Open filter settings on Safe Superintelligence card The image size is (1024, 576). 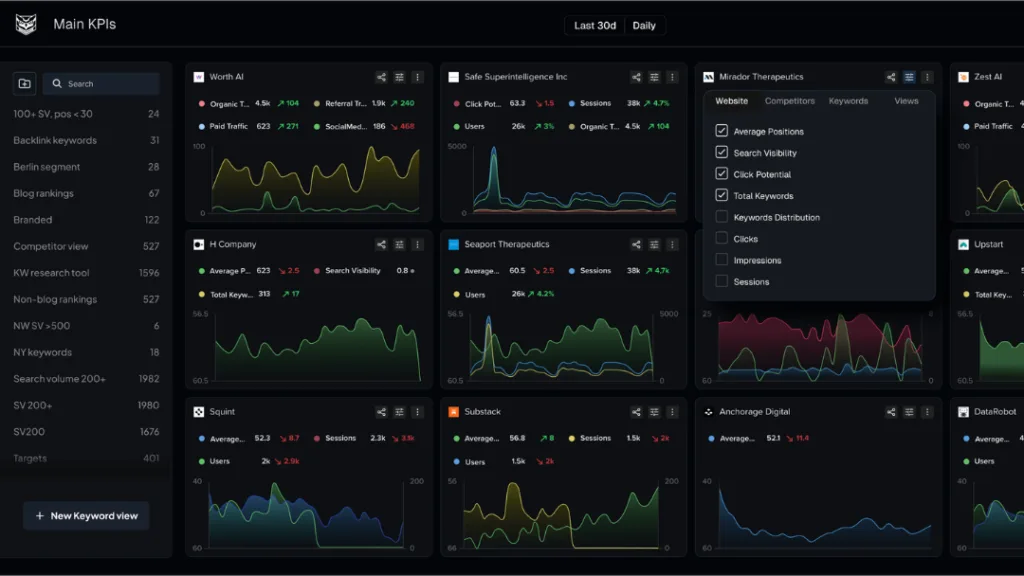654,77
